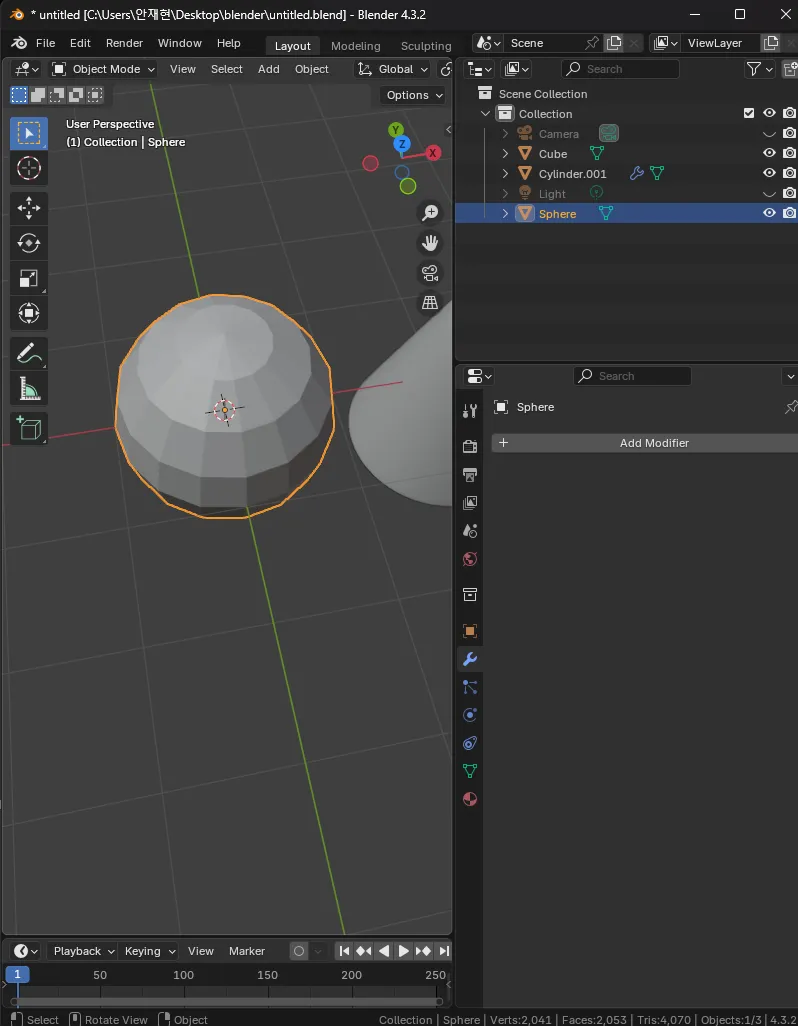Show the Light in viewport

click(x=769, y=193)
